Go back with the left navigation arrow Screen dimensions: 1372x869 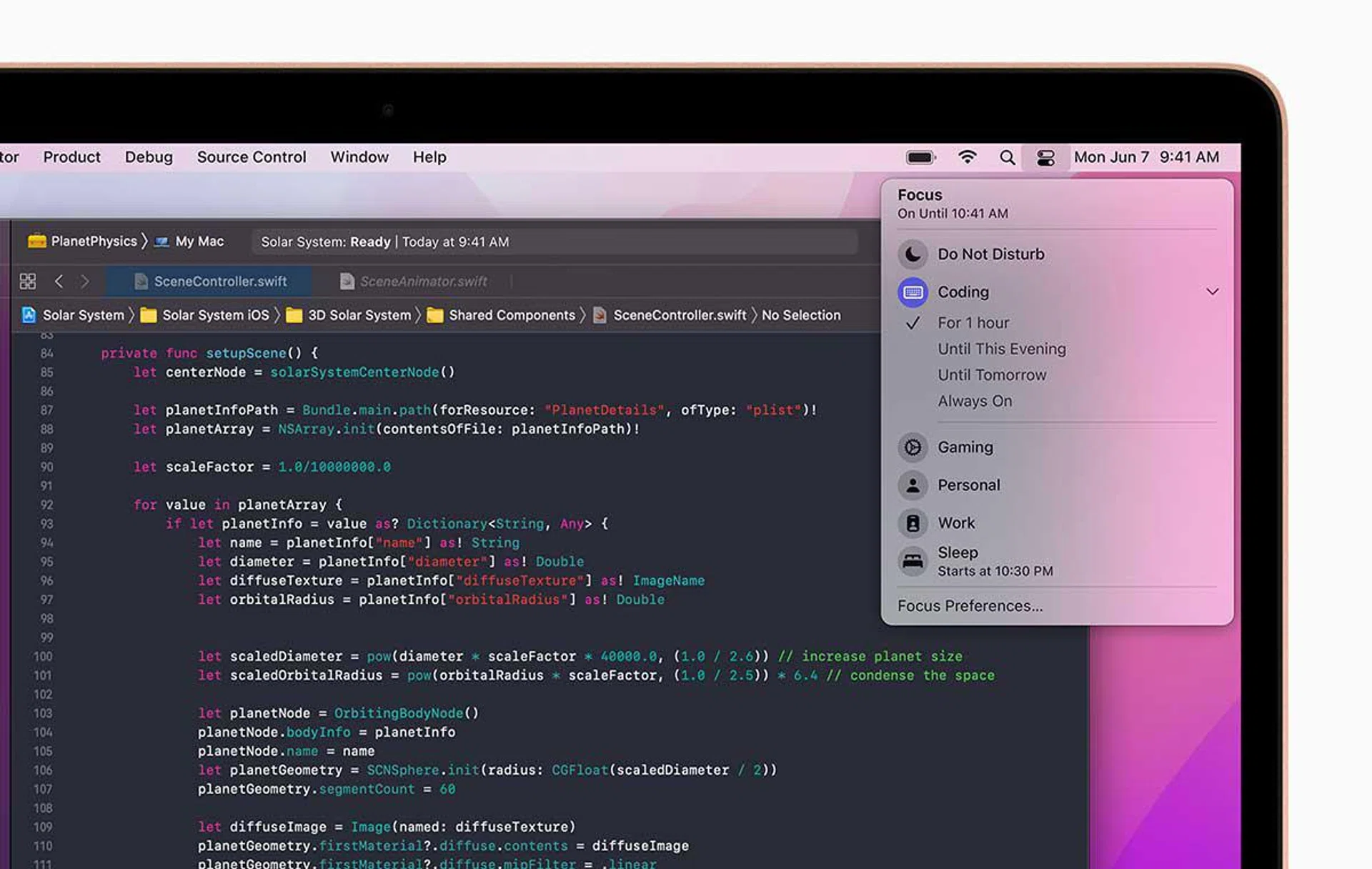(x=59, y=282)
